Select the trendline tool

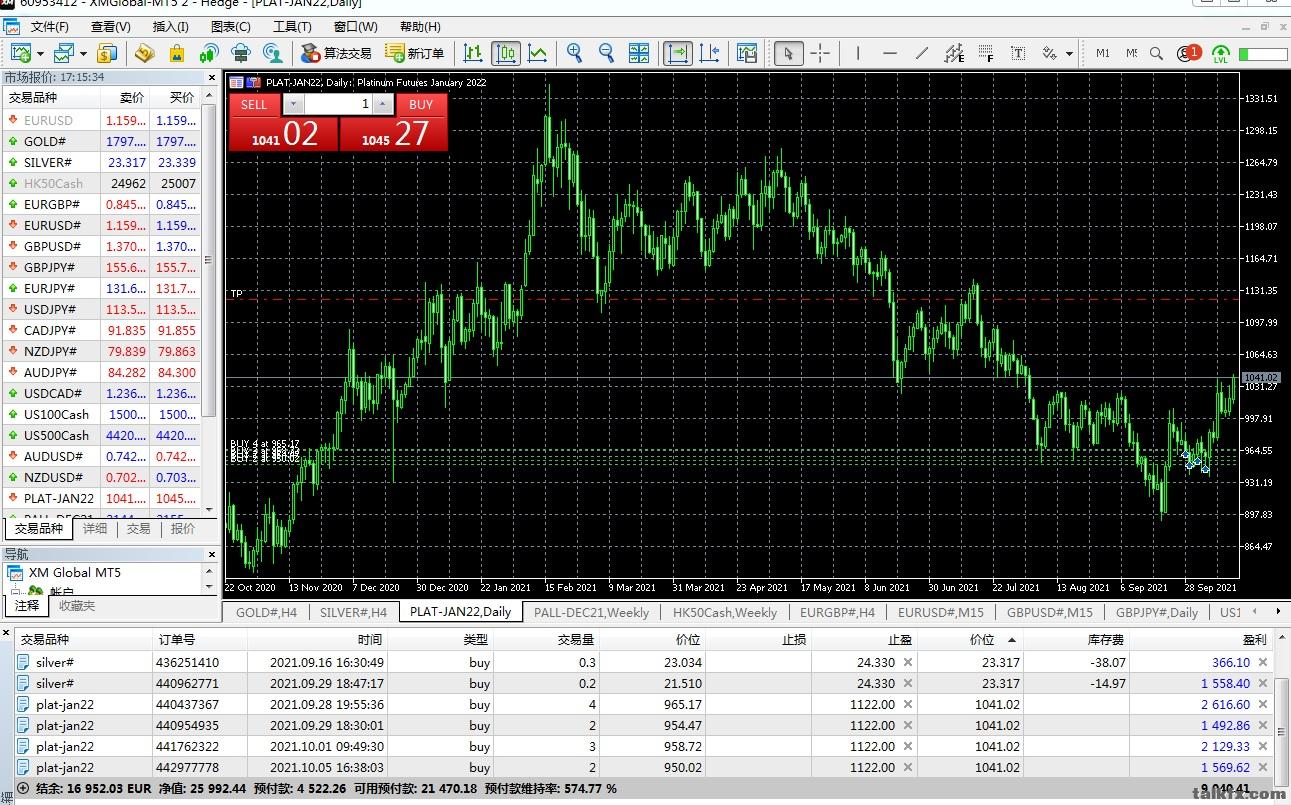(x=922, y=53)
